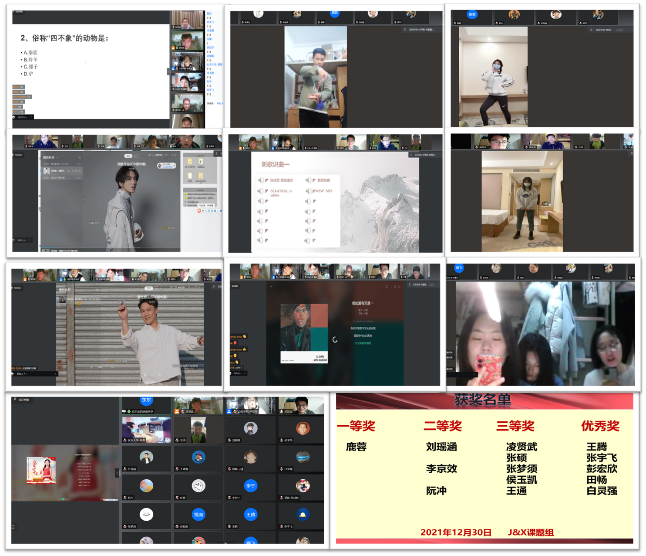Click the white panda avatar in the participant gallery
Image resolution: width=646 pixels, height=556 pixels.
click(x=198, y=485)
